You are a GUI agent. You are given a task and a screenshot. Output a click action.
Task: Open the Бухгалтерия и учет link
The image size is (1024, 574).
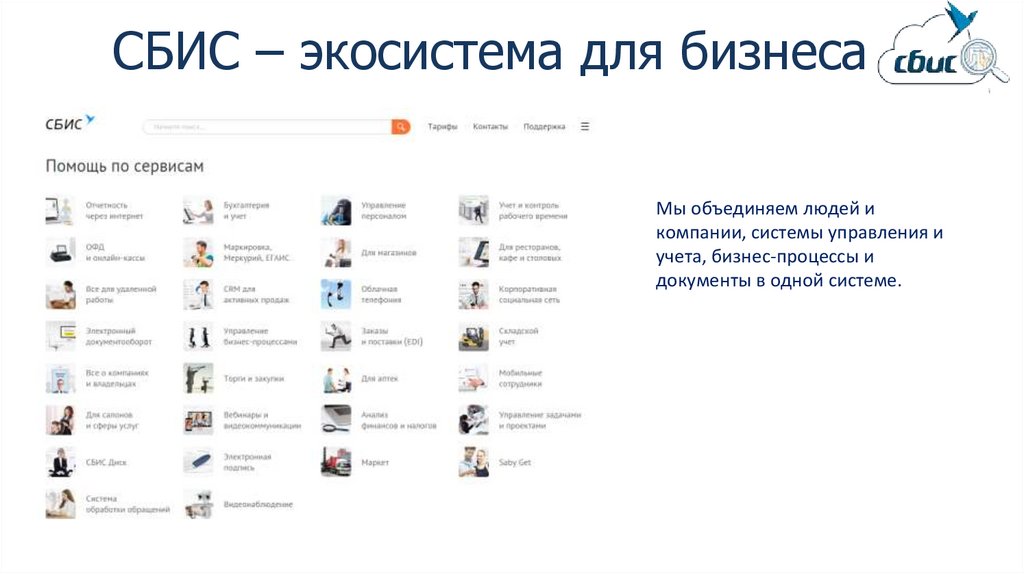tap(246, 210)
